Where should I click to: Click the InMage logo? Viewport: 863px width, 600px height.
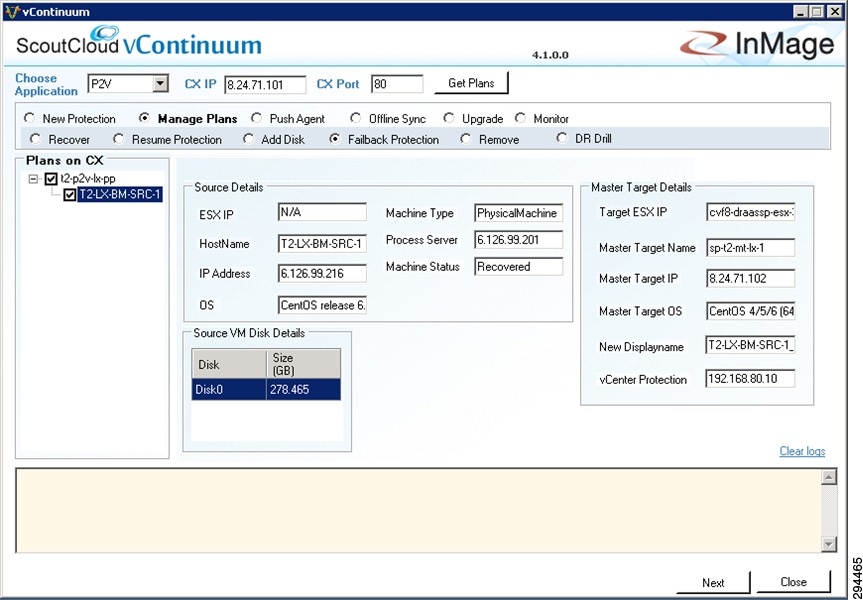pos(757,45)
